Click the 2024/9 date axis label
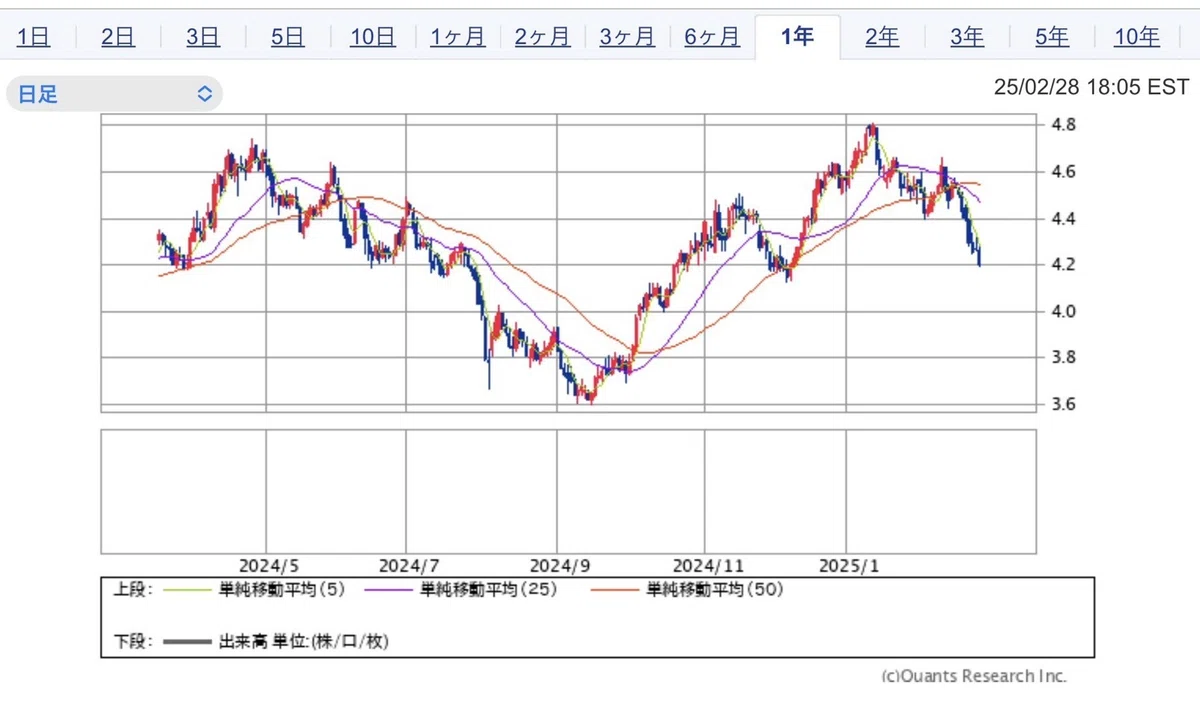 [558, 565]
